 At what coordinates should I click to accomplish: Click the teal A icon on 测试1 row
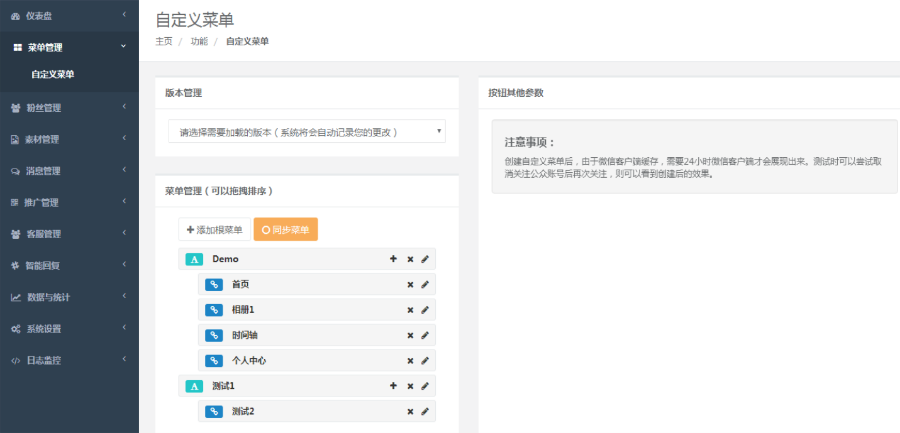(x=194, y=386)
